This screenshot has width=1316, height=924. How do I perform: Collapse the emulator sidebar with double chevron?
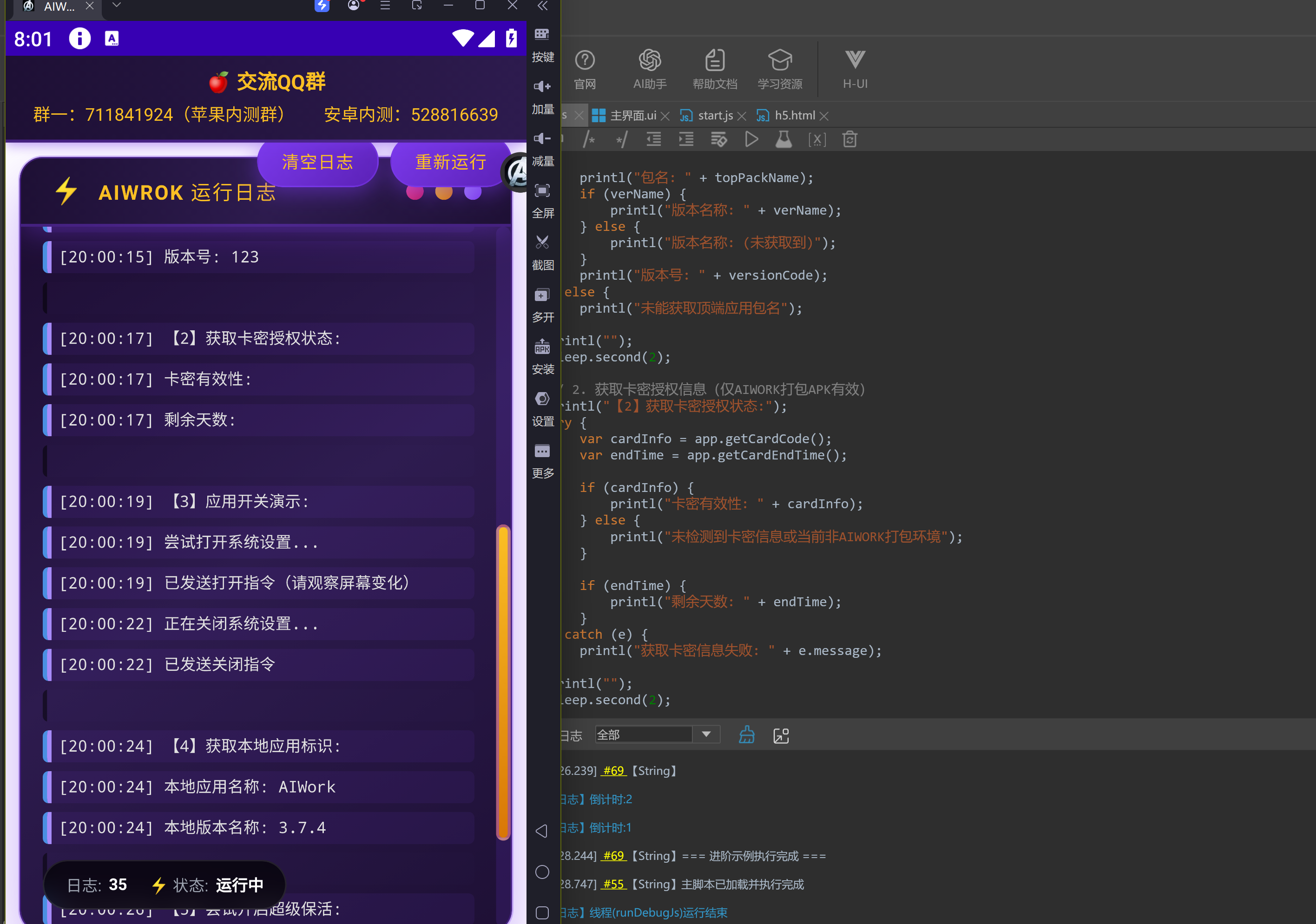(x=543, y=6)
